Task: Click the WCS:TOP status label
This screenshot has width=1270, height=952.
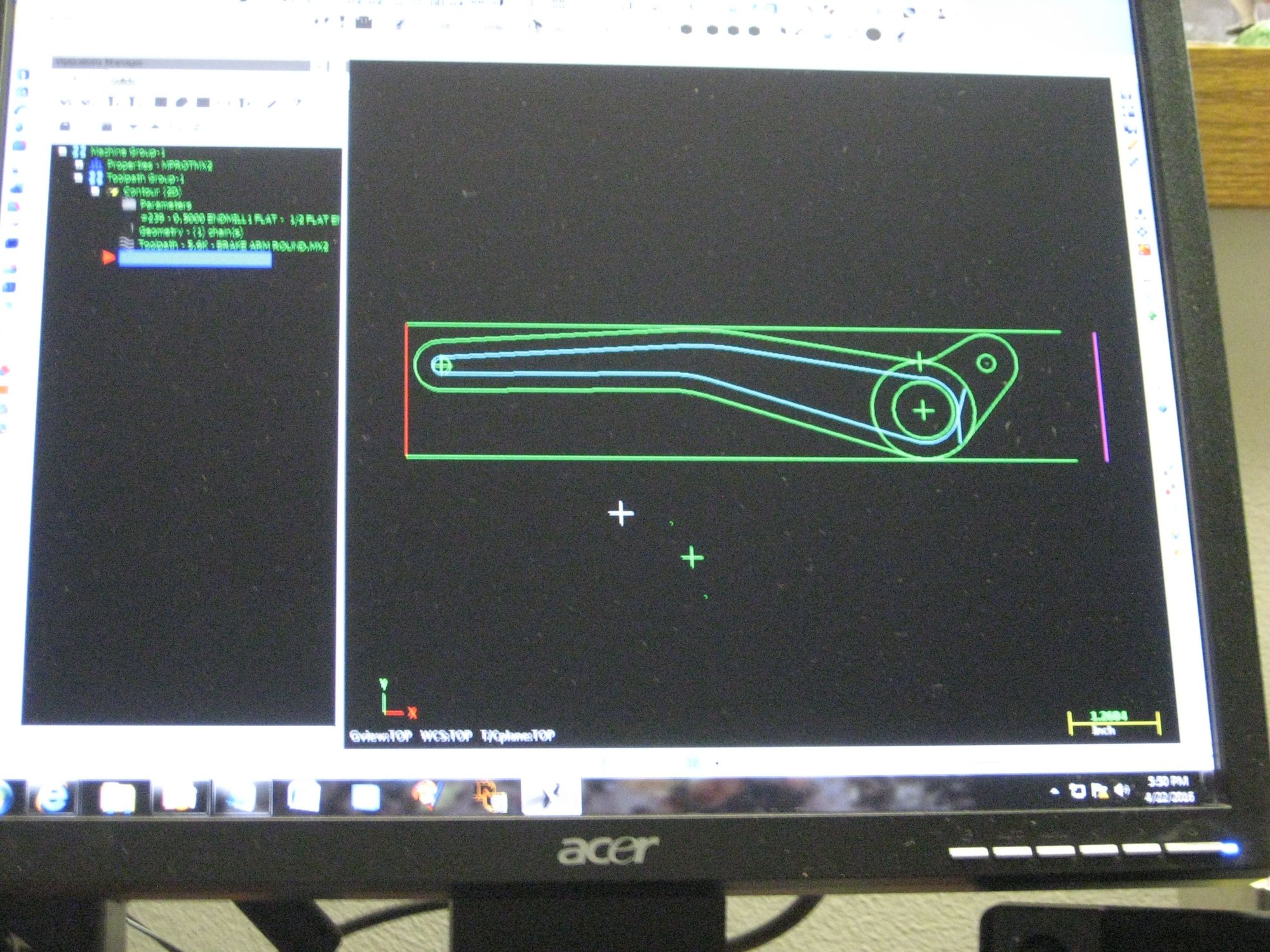Action: click(x=446, y=736)
